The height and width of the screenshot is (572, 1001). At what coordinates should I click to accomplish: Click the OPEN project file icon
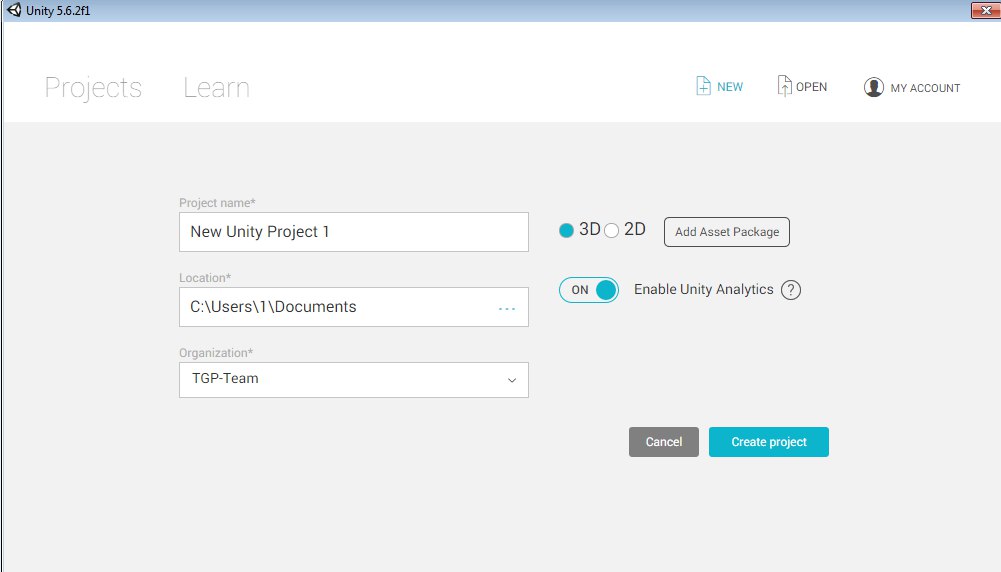pos(784,86)
